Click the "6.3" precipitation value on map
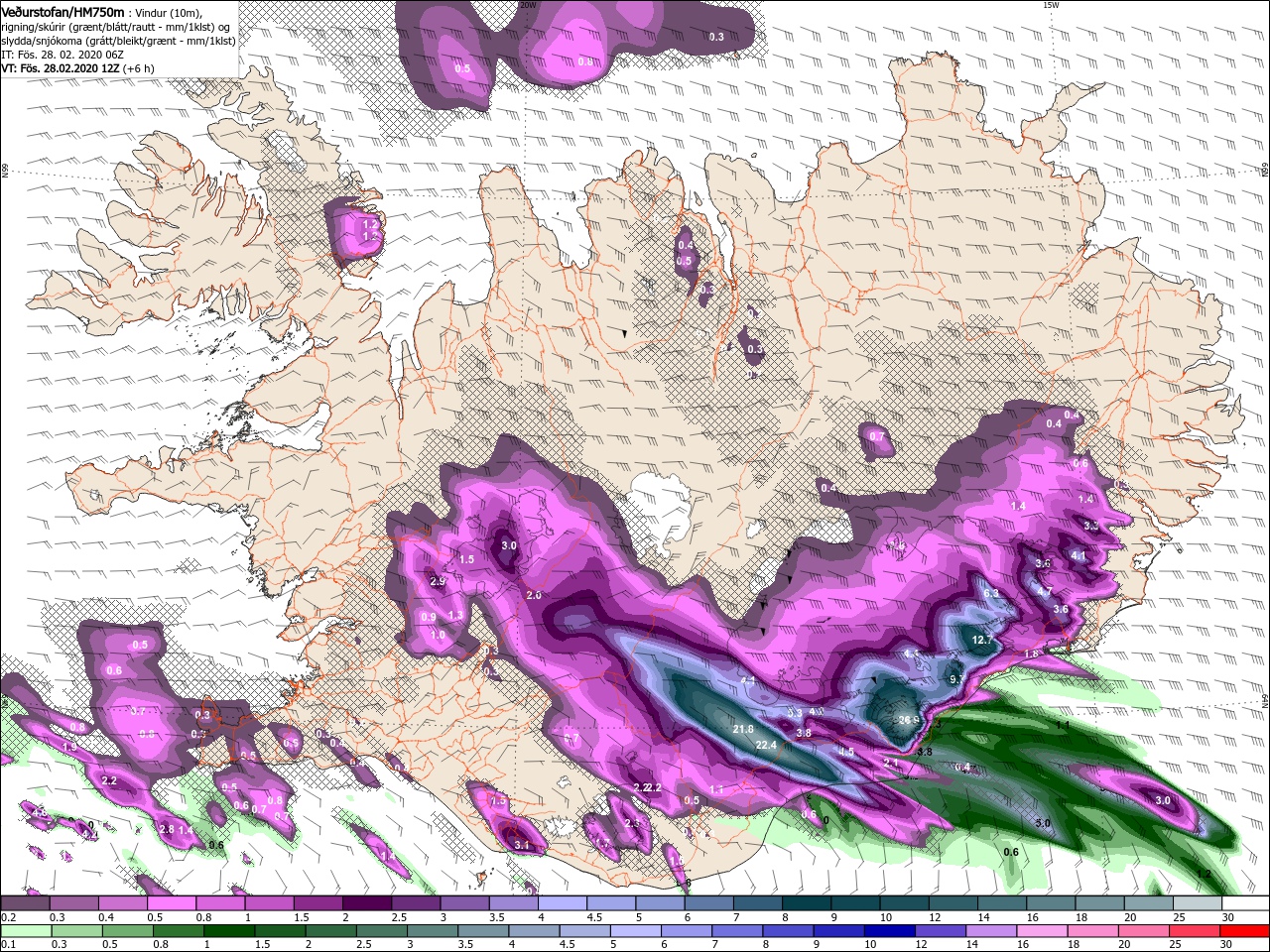The image size is (1270, 952). 990,593
